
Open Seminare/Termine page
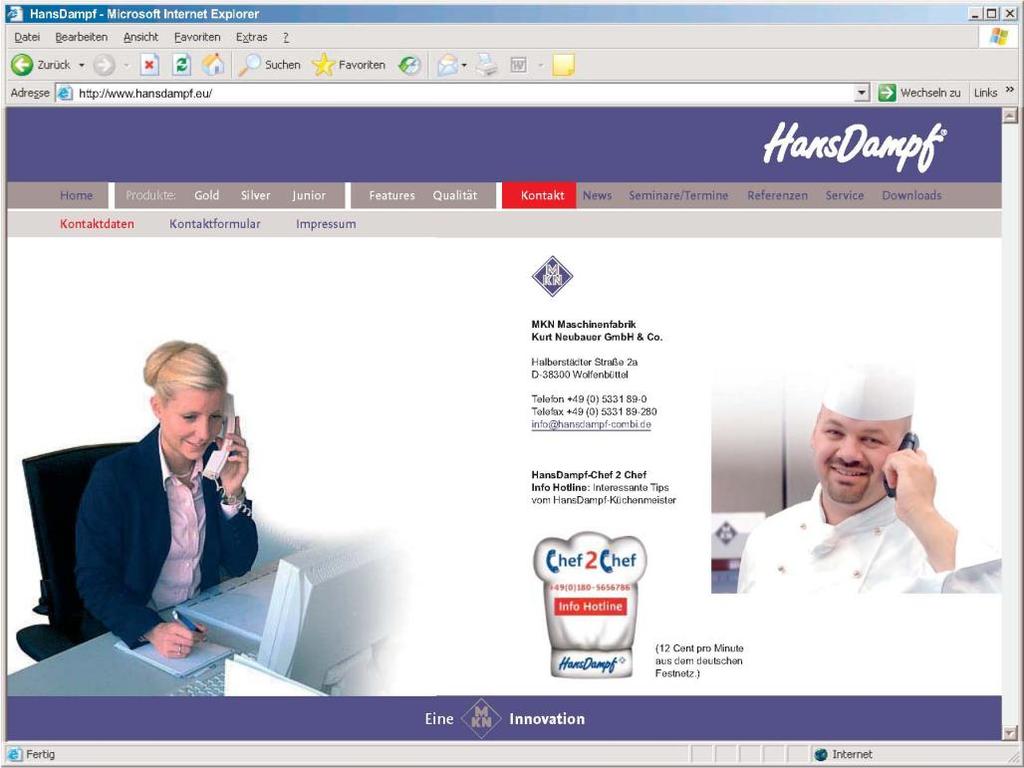point(679,195)
